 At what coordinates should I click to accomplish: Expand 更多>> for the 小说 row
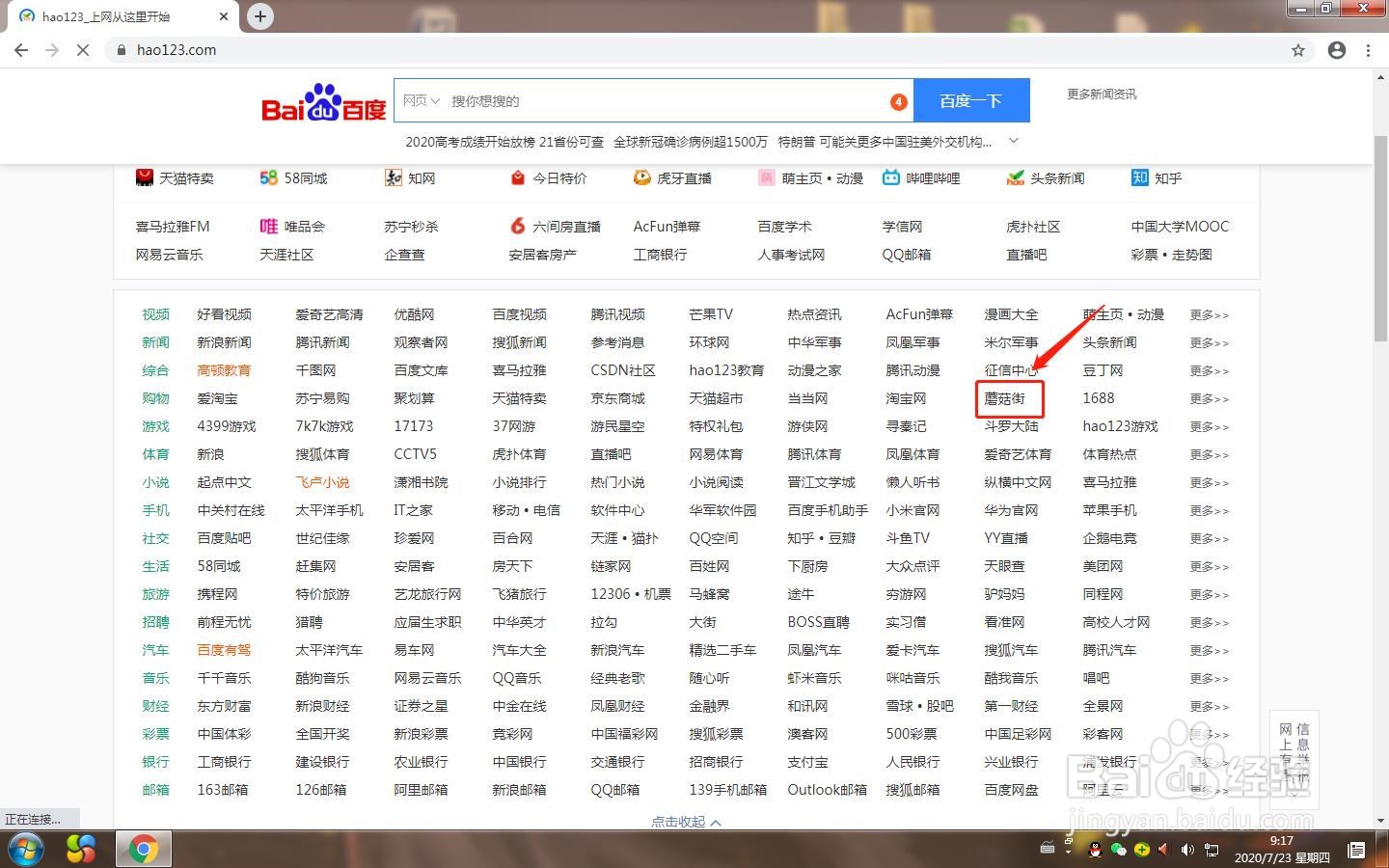tap(1209, 483)
